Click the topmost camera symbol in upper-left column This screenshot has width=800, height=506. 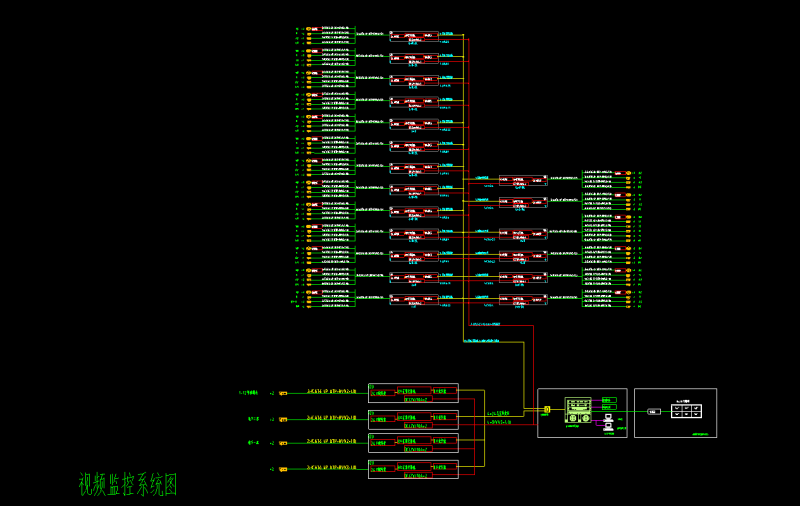(x=311, y=30)
